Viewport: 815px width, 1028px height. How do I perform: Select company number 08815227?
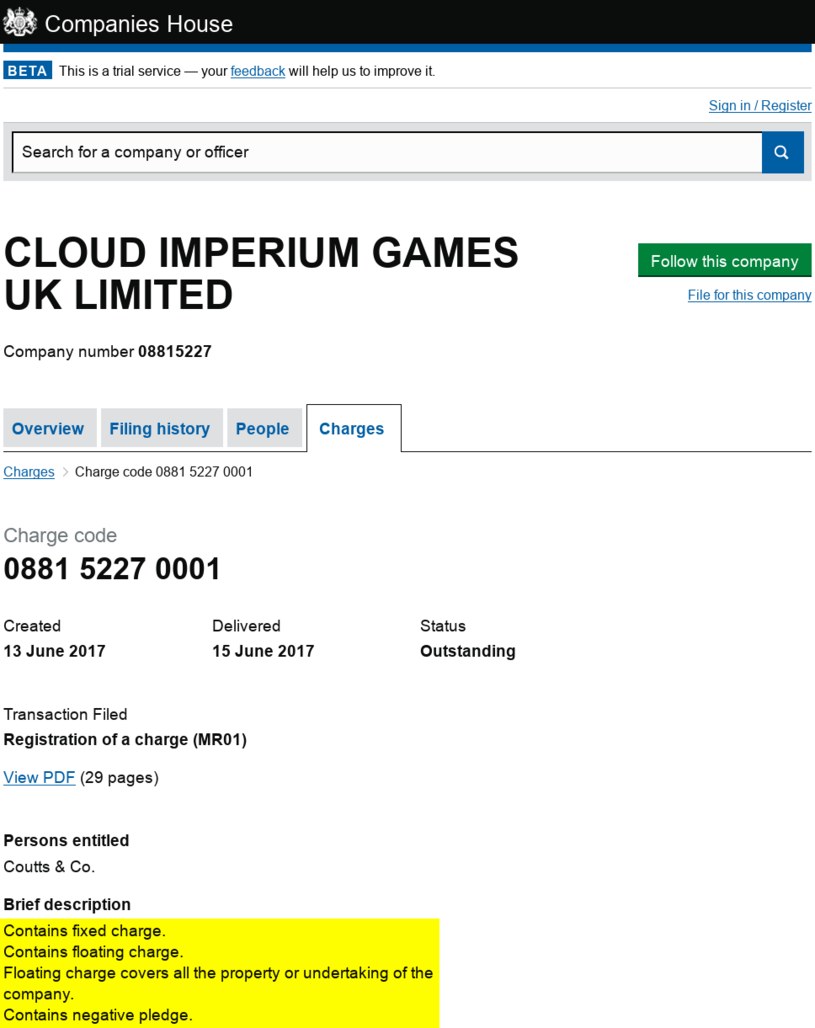[174, 351]
